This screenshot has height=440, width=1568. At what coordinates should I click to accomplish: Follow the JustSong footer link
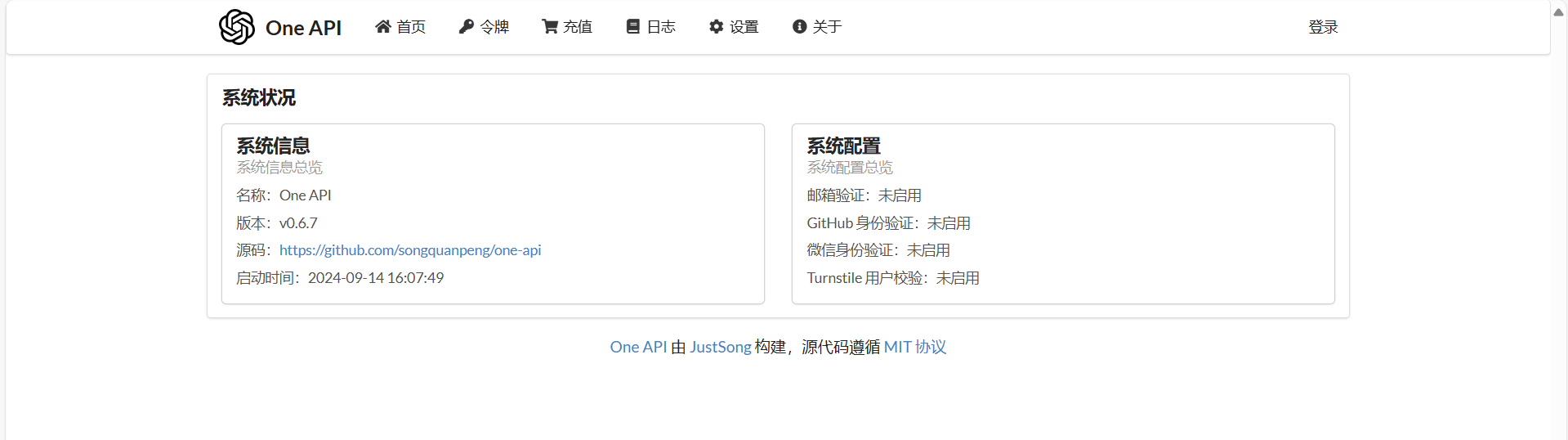tap(721, 347)
